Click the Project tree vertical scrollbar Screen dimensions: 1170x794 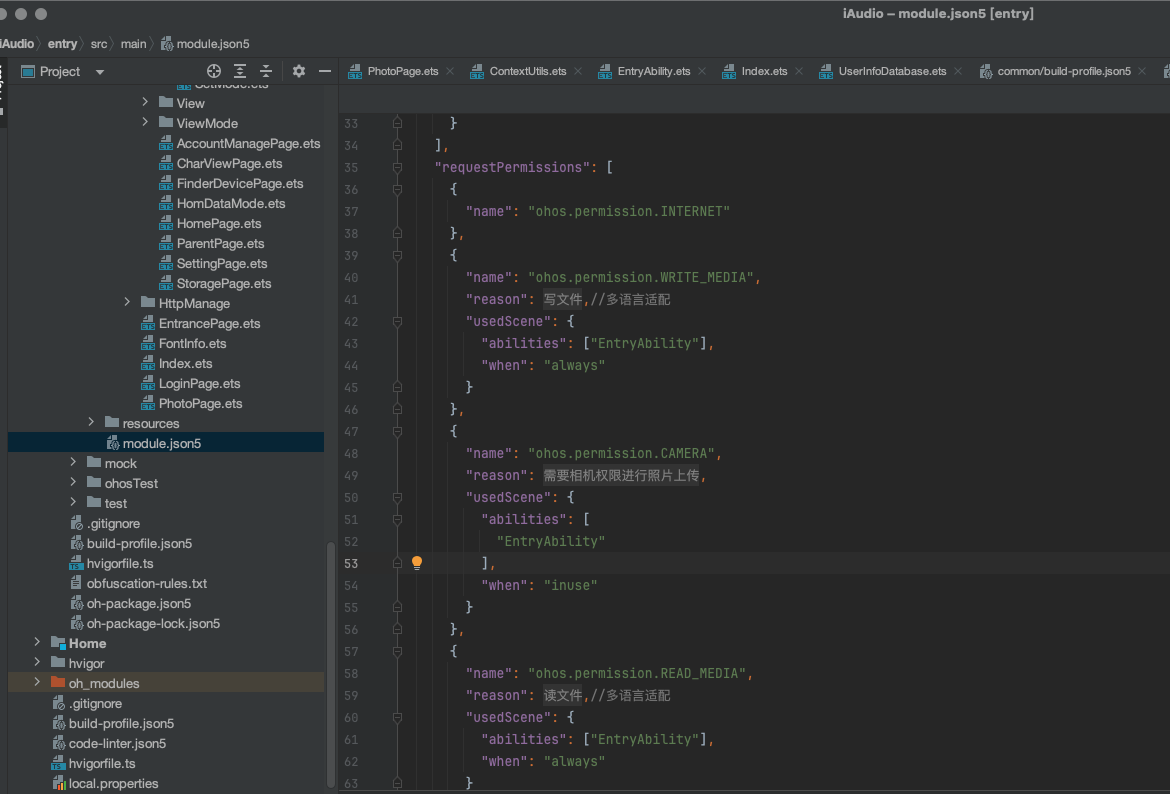pyautogui.click(x=331, y=664)
